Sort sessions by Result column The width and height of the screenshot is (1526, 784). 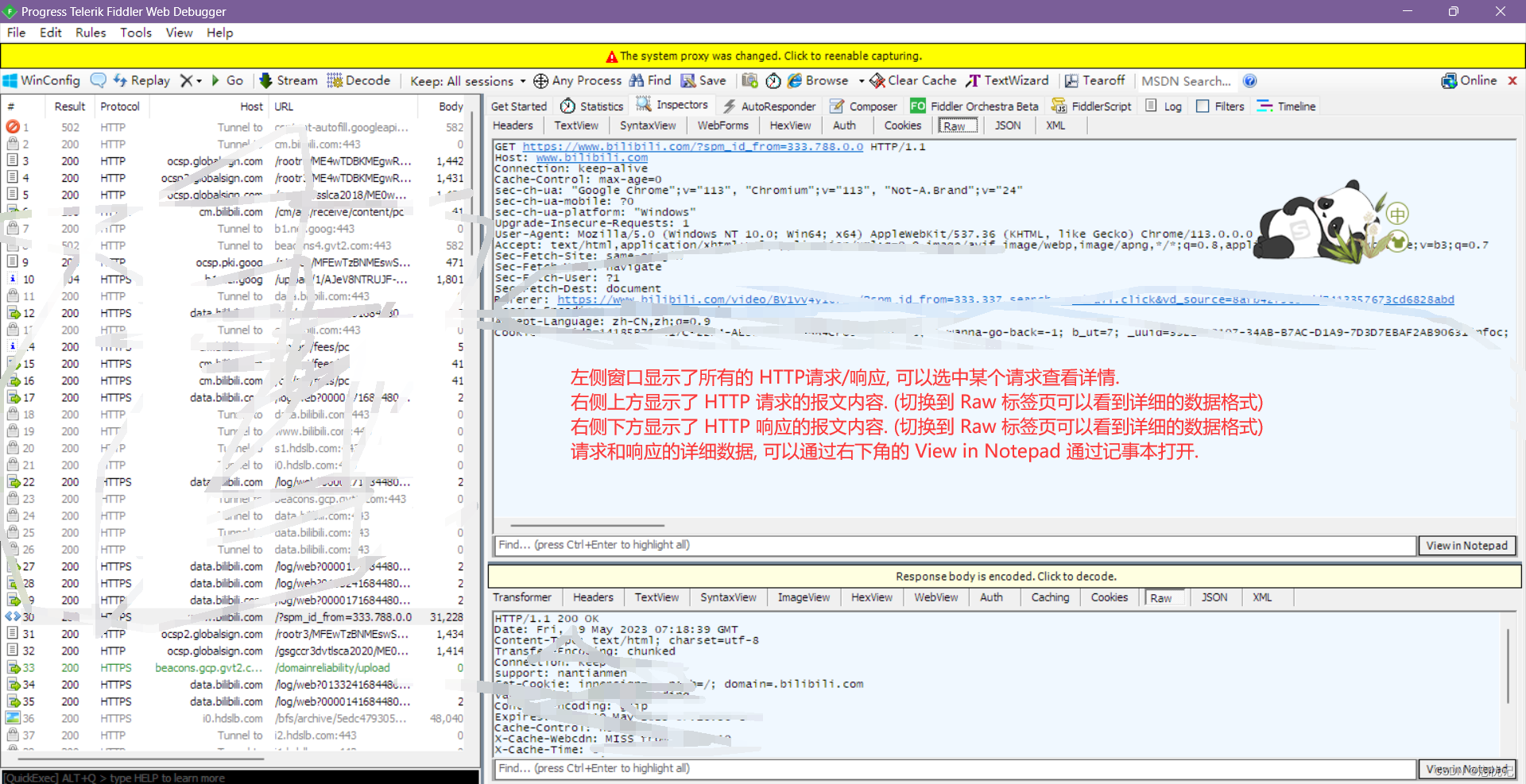(70, 106)
